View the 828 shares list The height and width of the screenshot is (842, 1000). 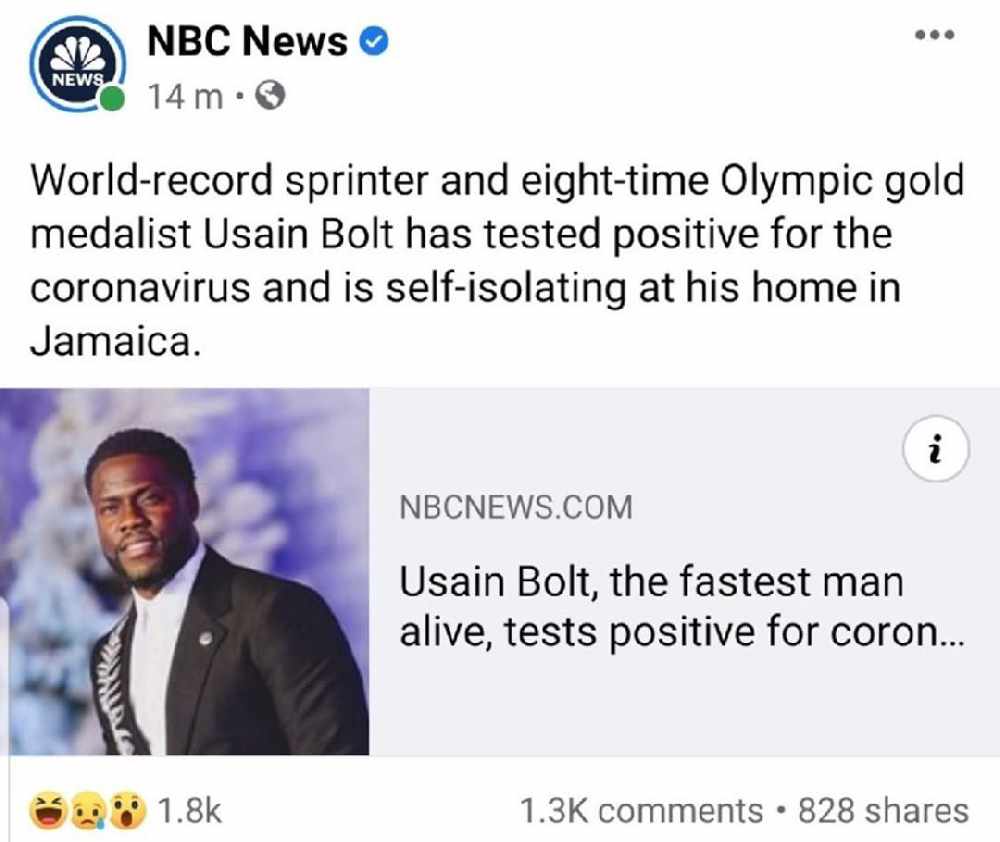[883, 811]
